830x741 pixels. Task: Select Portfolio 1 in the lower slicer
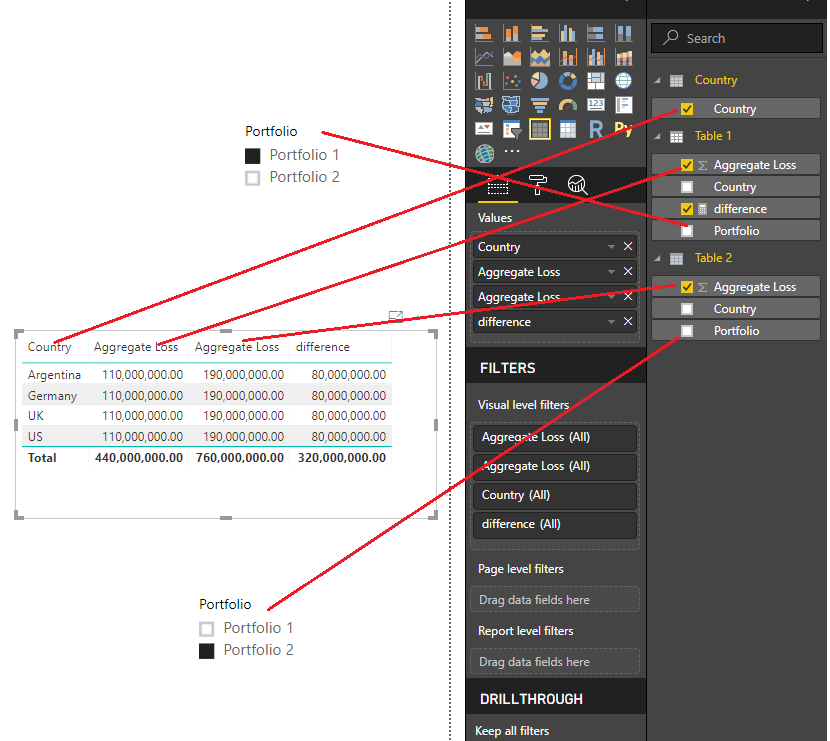point(206,629)
